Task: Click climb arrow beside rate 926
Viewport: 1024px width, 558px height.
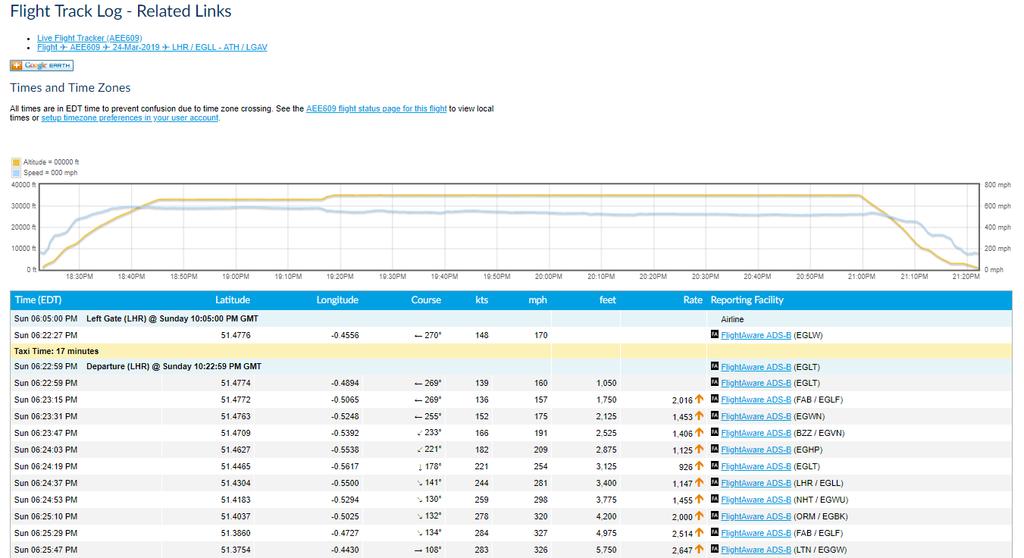Action: coord(699,465)
